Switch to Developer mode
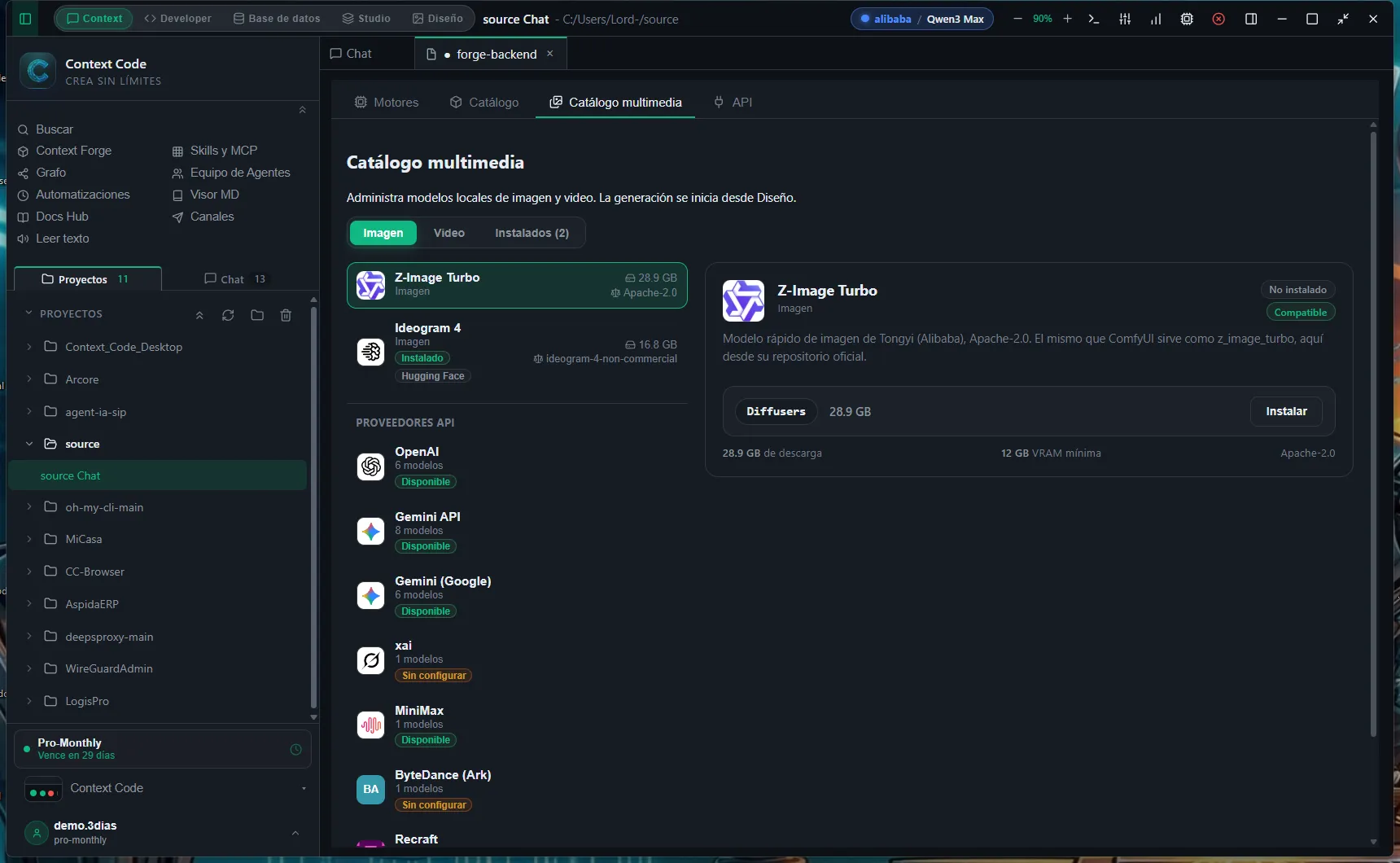Image resolution: width=1400 pixels, height=863 pixels. [x=177, y=19]
